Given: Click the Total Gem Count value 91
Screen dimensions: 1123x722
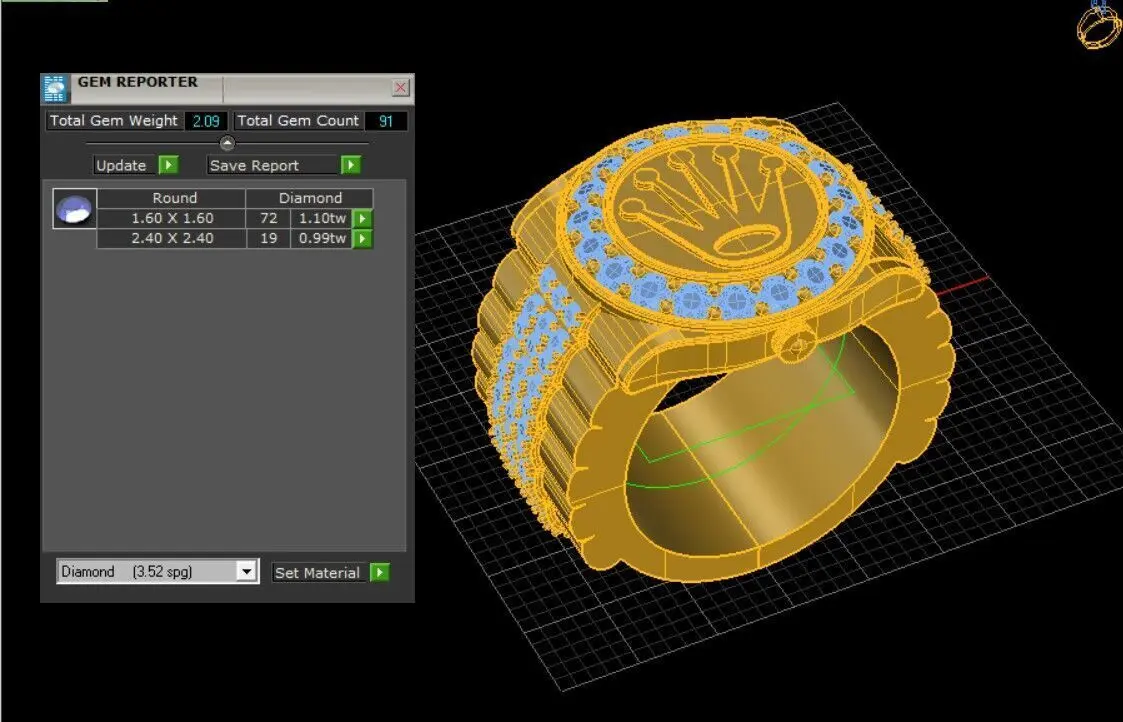Looking at the screenshot, I should tap(386, 121).
